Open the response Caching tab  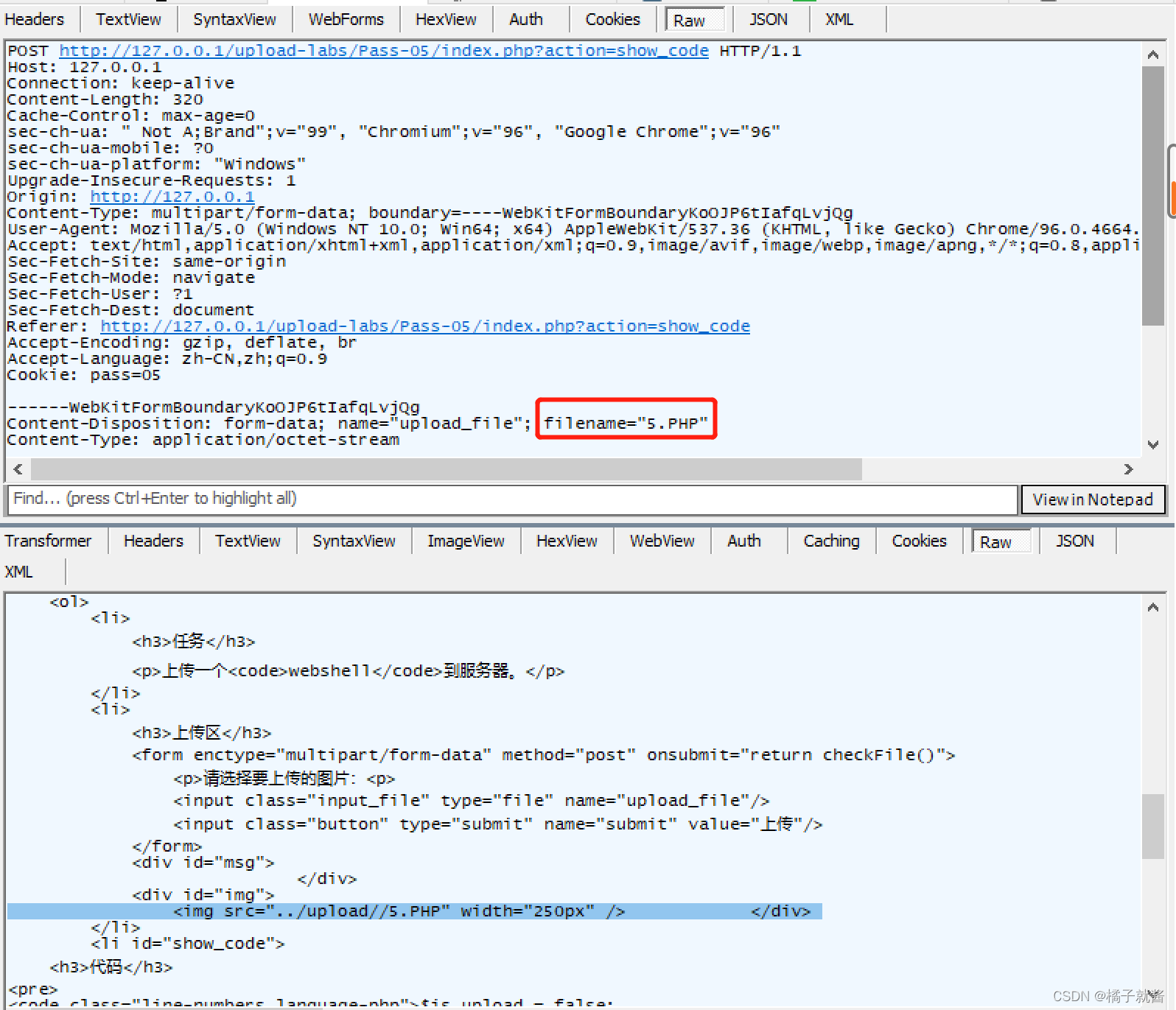(x=831, y=541)
